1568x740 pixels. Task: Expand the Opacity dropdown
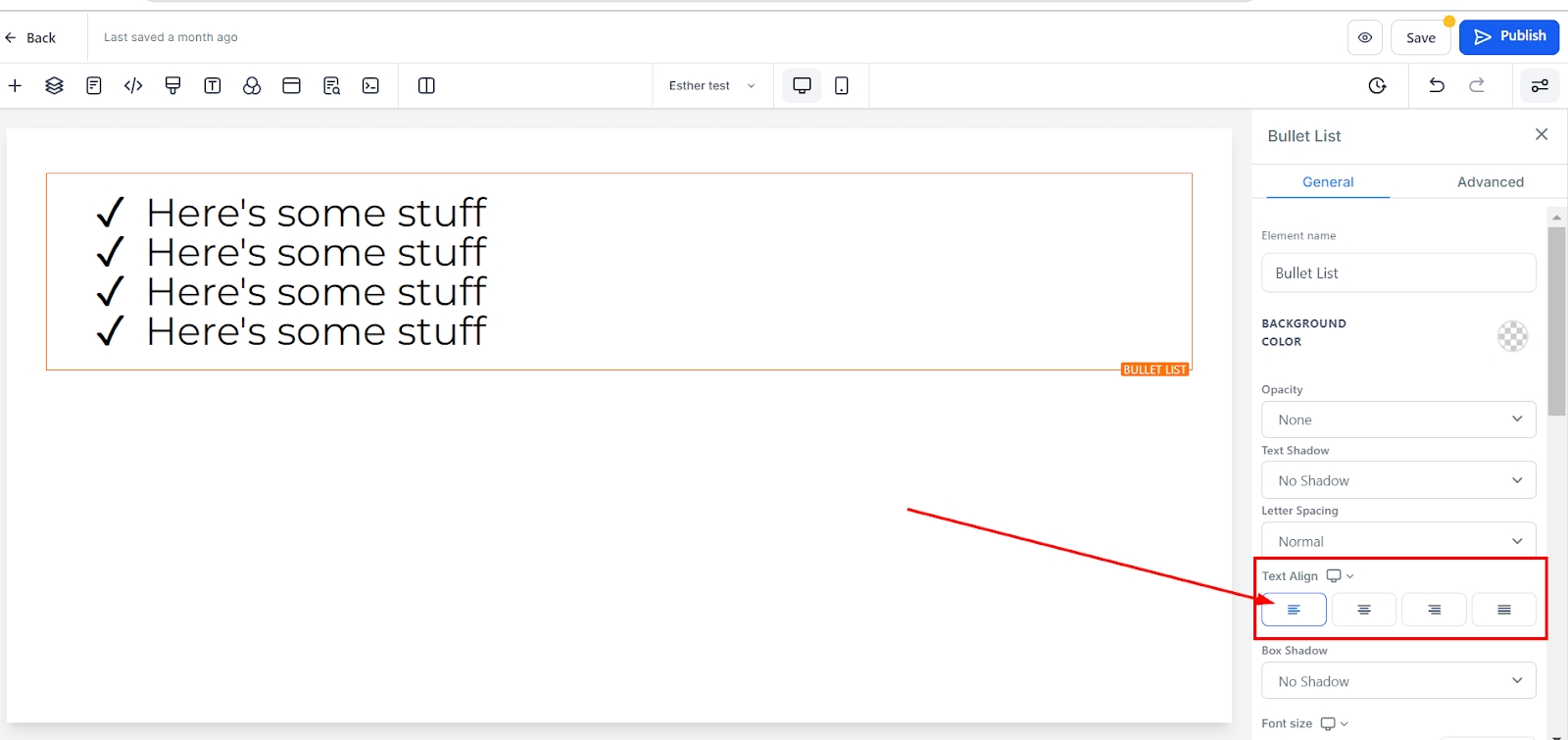coord(1397,419)
